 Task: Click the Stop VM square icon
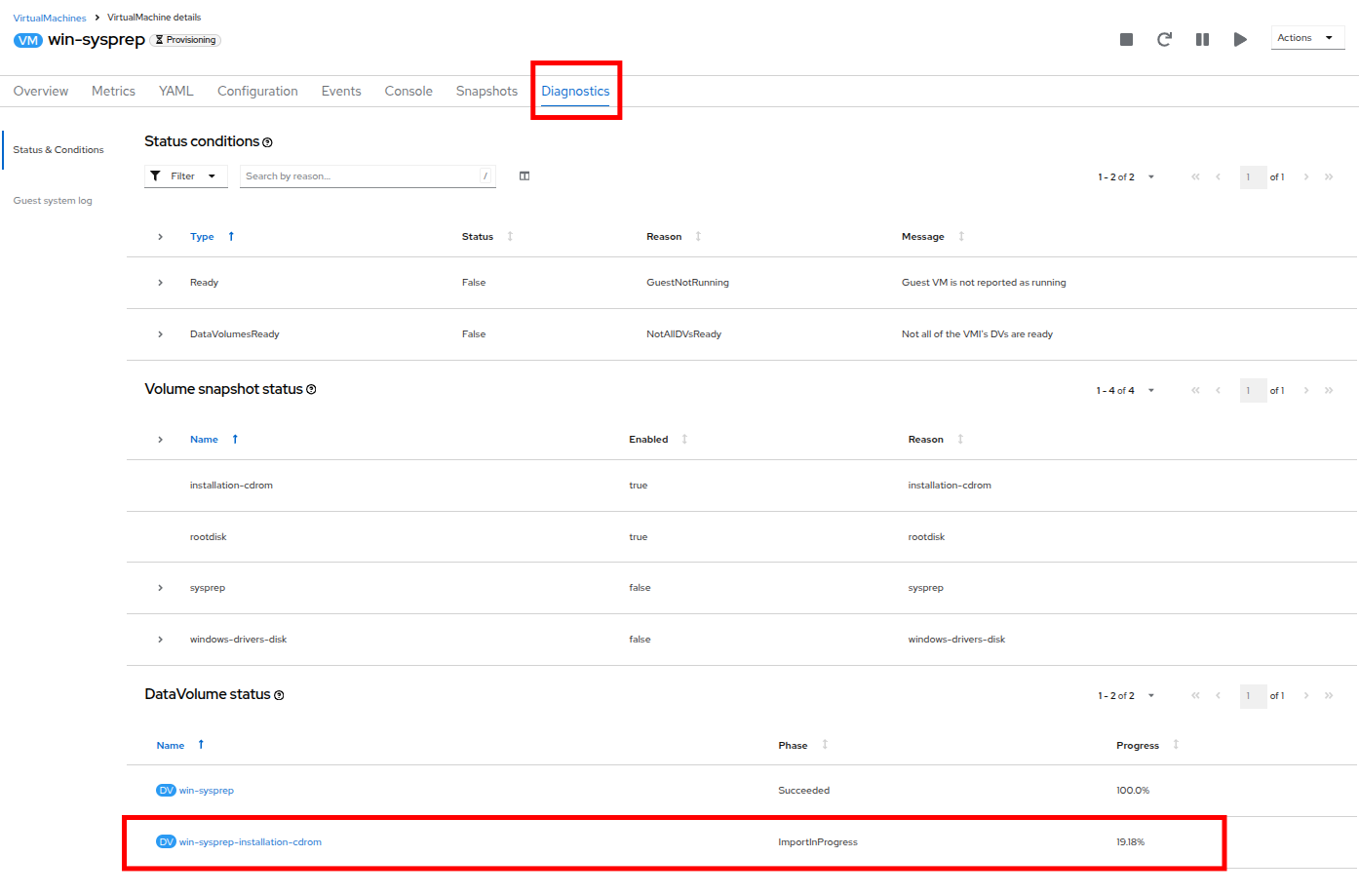point(1126,39)
